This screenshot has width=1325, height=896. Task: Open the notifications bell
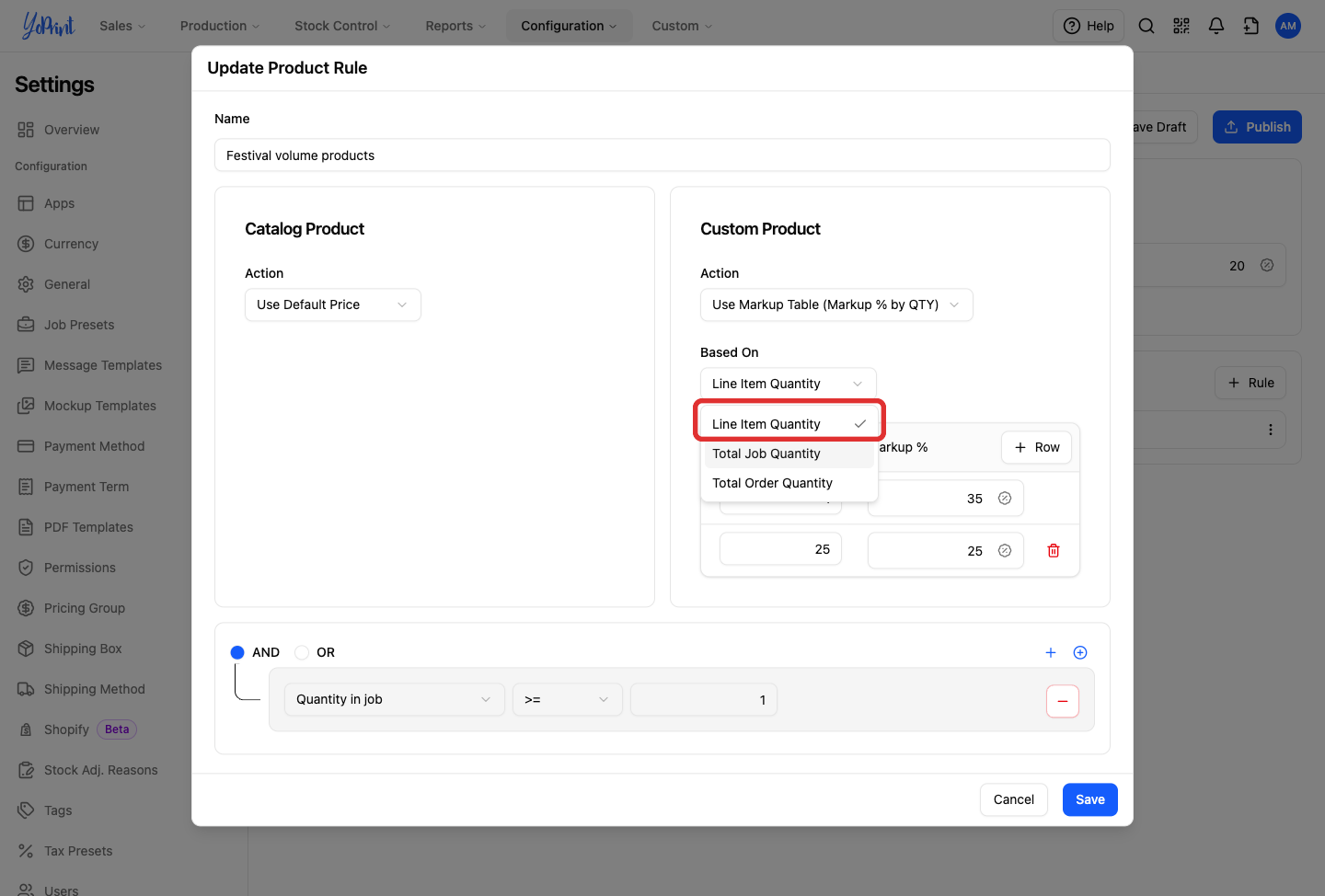click(x=1216, y=26)
